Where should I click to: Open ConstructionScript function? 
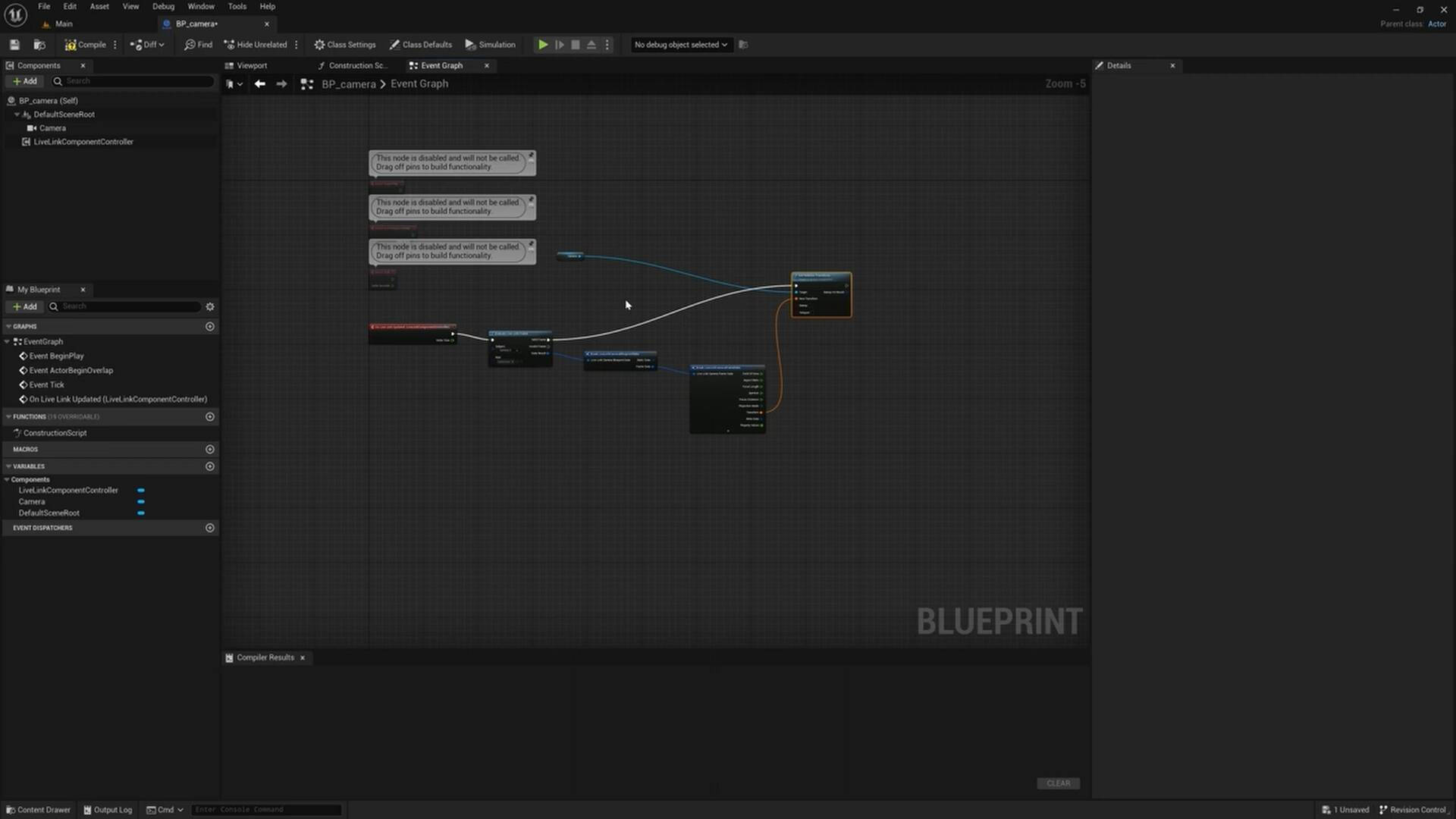click(55, 433)
